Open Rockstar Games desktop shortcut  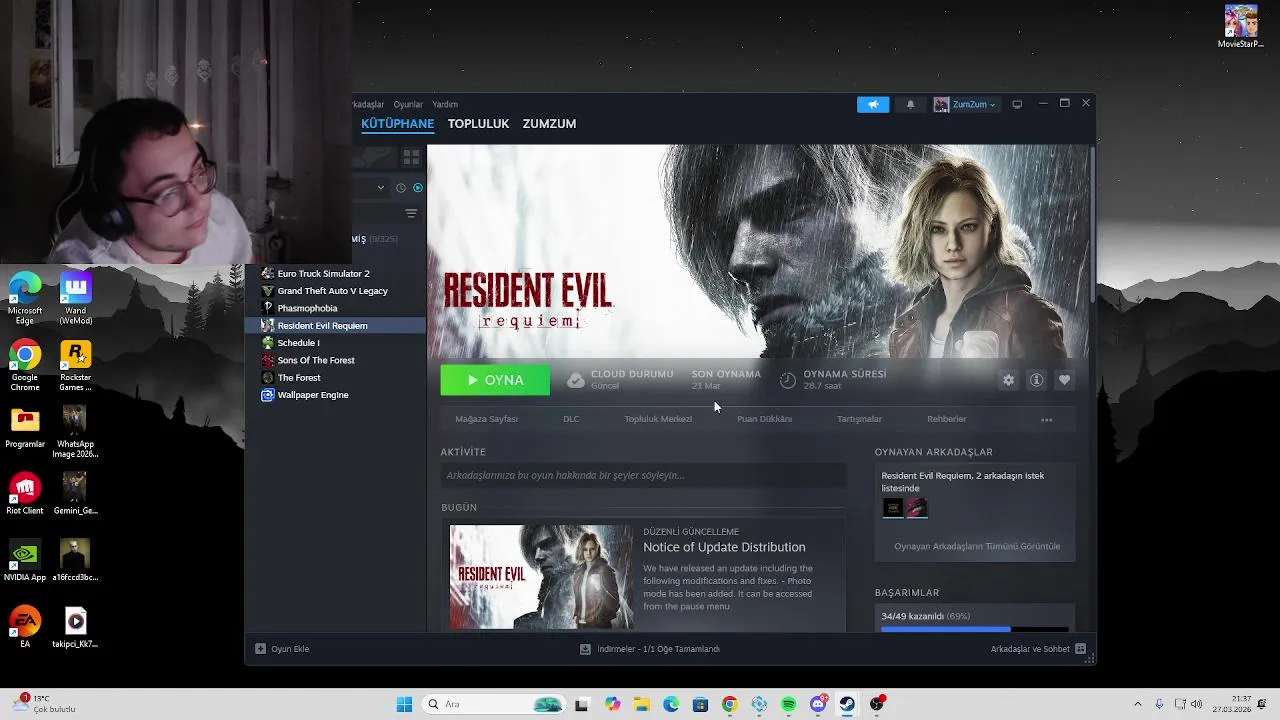coord(75,366)
